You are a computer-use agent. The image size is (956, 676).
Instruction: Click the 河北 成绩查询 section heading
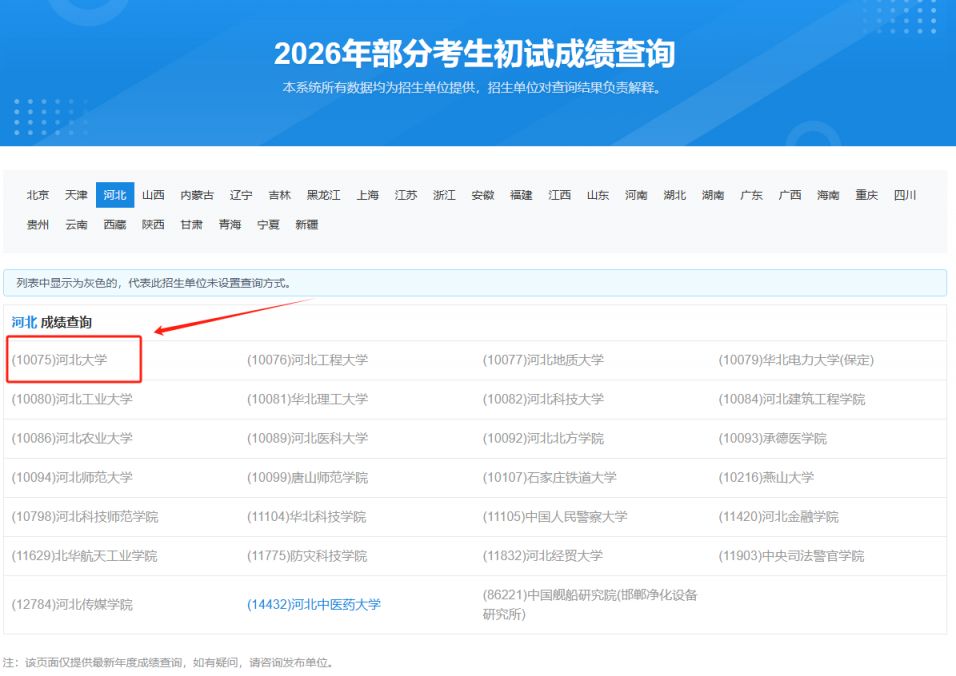pyautogui.click(x=51, y=322)
